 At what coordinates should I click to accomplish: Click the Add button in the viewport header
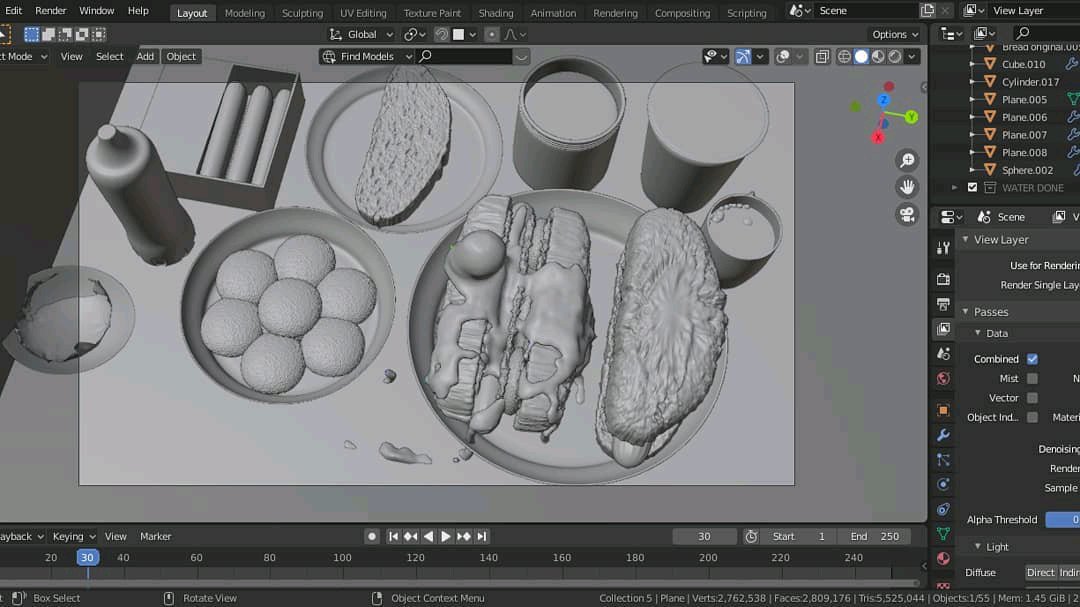pyautogui.click(x=145, y=56)
